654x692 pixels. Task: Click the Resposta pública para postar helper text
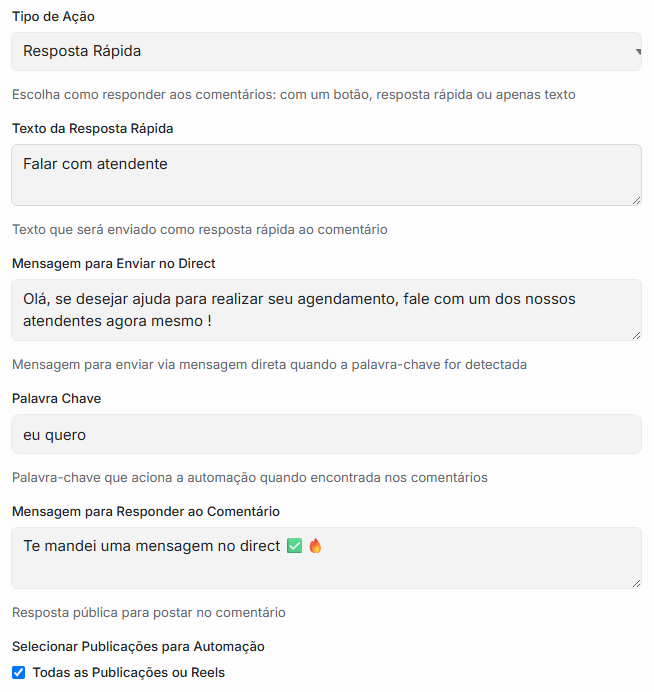pyautogui.click(x=149, y=612)
